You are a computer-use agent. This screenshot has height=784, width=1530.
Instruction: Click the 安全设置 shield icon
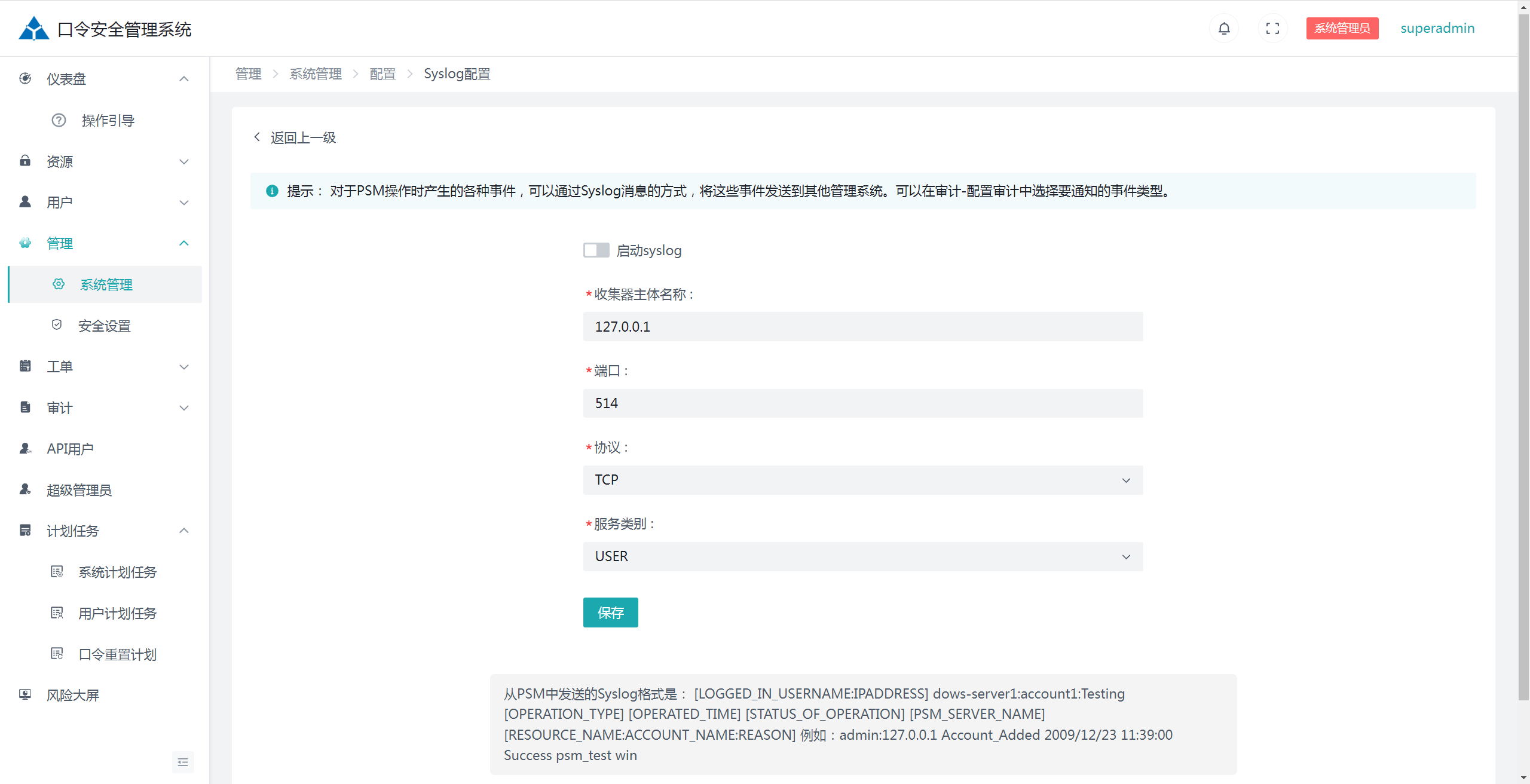point(57,324)
